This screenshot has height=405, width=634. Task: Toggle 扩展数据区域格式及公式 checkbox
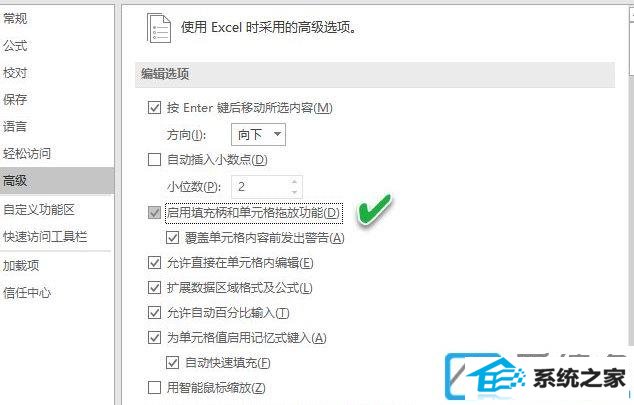(154, 288)
